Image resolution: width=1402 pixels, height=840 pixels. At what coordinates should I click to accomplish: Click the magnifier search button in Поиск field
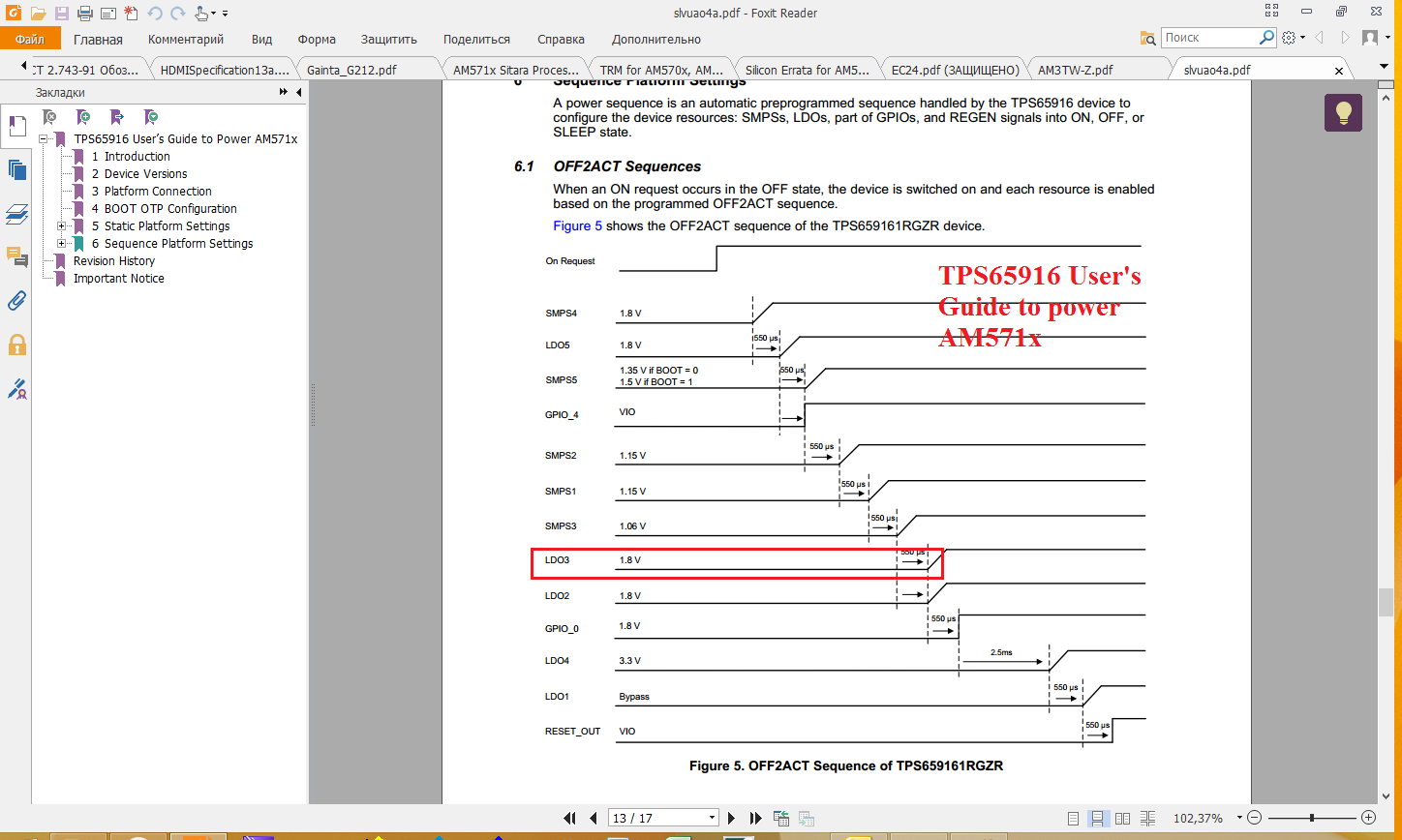(x=1266, y=38)
